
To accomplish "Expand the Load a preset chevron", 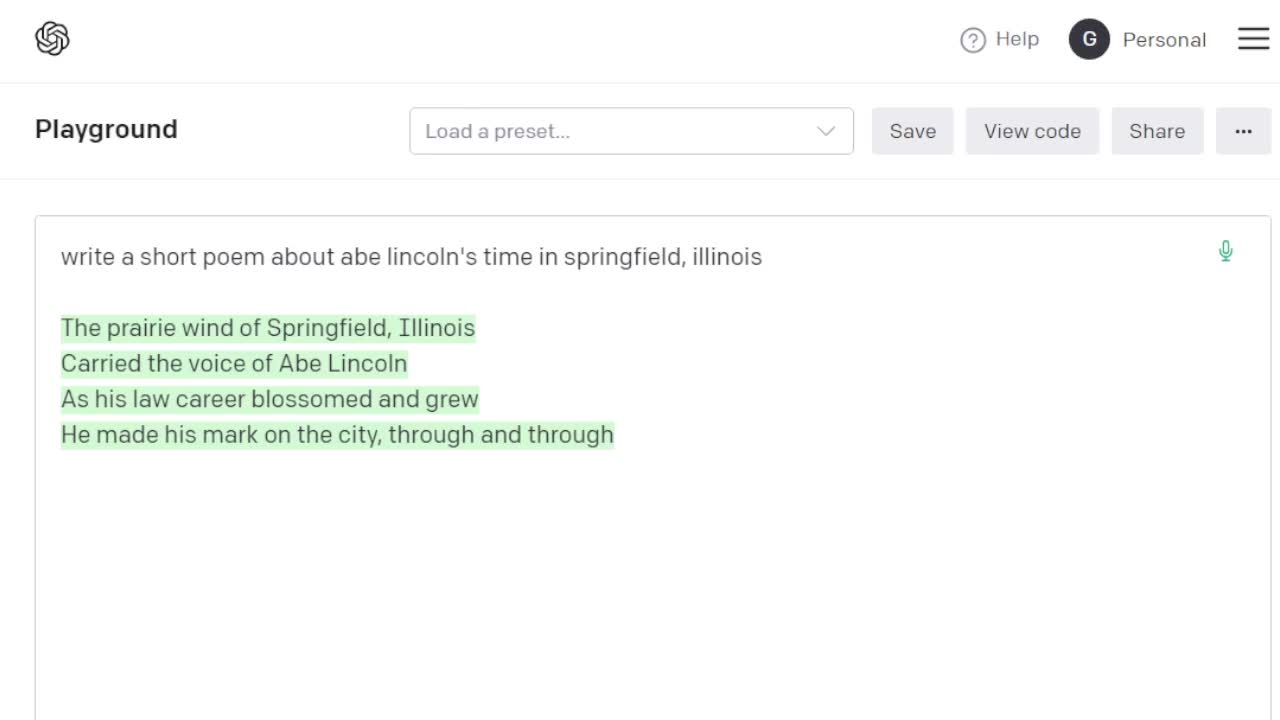I will point(826,131).
